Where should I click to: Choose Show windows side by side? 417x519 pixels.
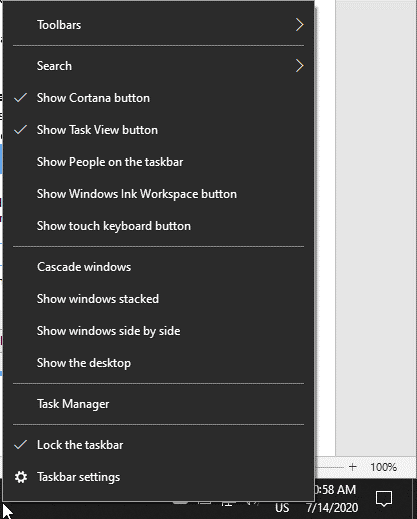(158, 331)
